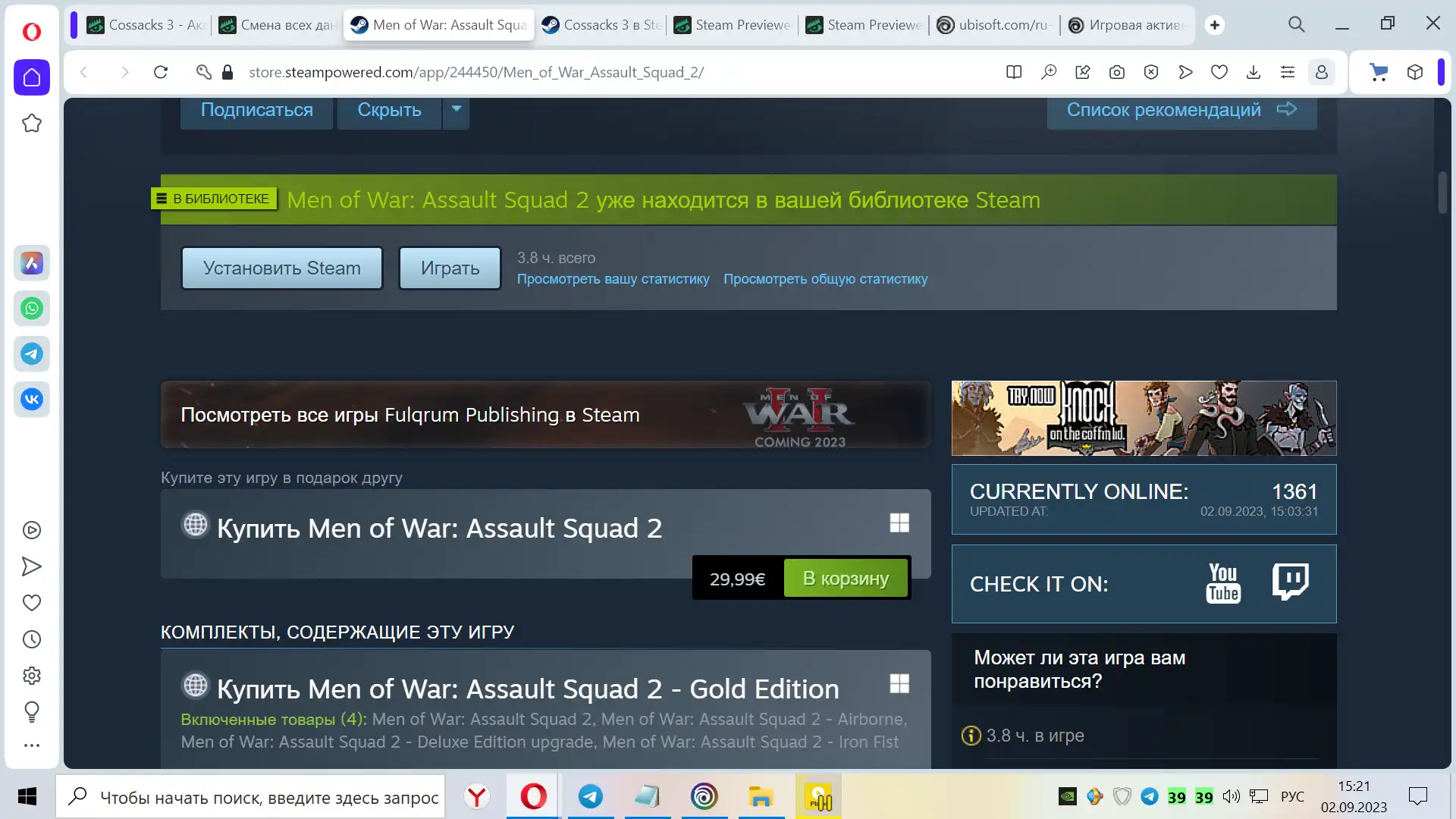Open sidebar three-dots setup menu

pyautogui.click(x=32, y=745)
